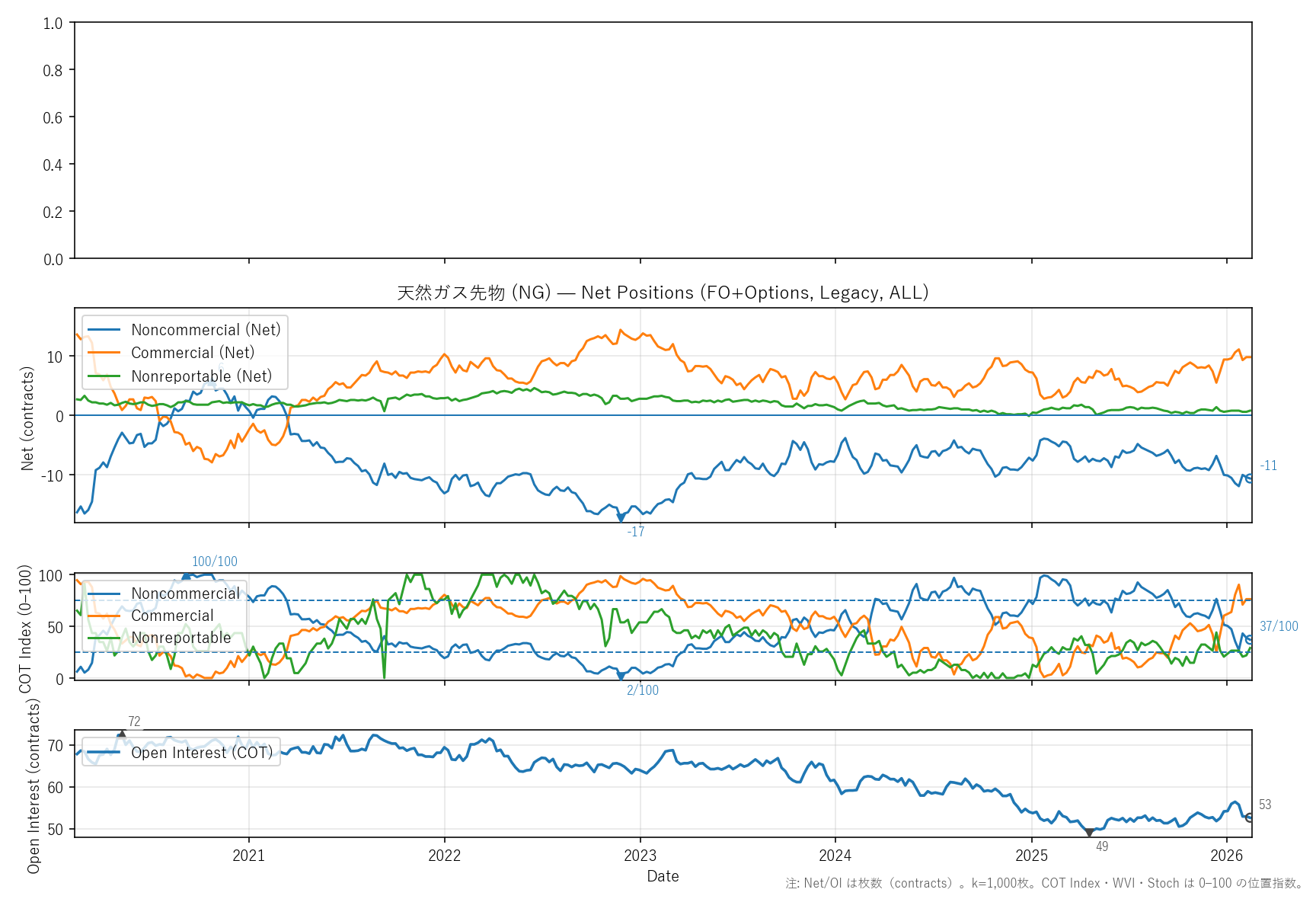Click the 2025 x-axis tick label
The width and height of the screenshot is (1316, 899).
click(x=1031, y=856)
